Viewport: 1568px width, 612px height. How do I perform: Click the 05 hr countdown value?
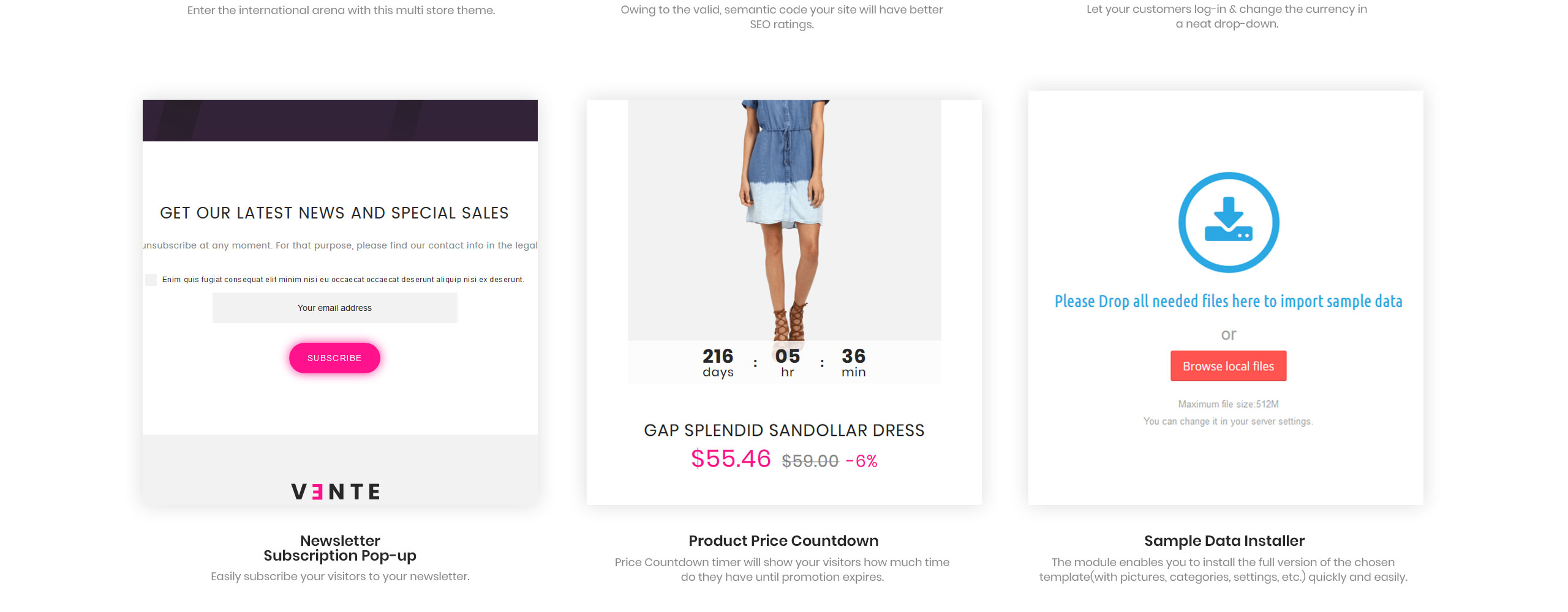(x=788, y=364)
